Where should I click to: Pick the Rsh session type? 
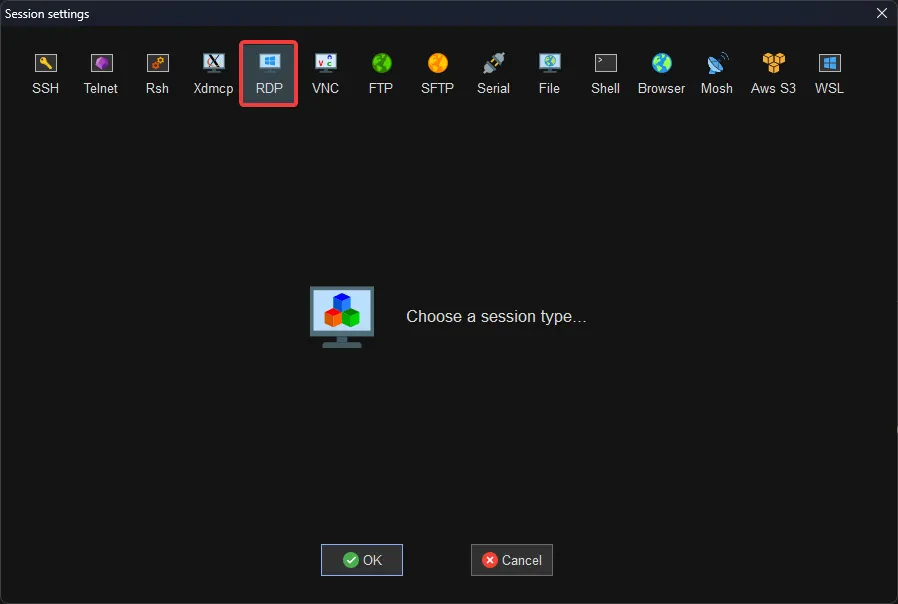[x=157, y=74]
